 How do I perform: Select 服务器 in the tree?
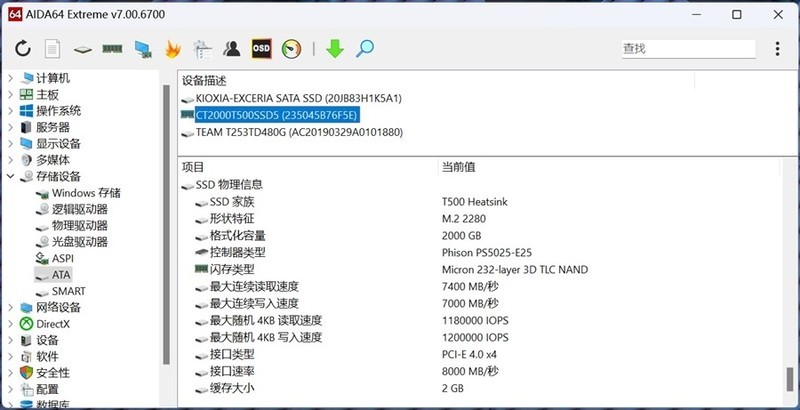[x=53, y=127]
